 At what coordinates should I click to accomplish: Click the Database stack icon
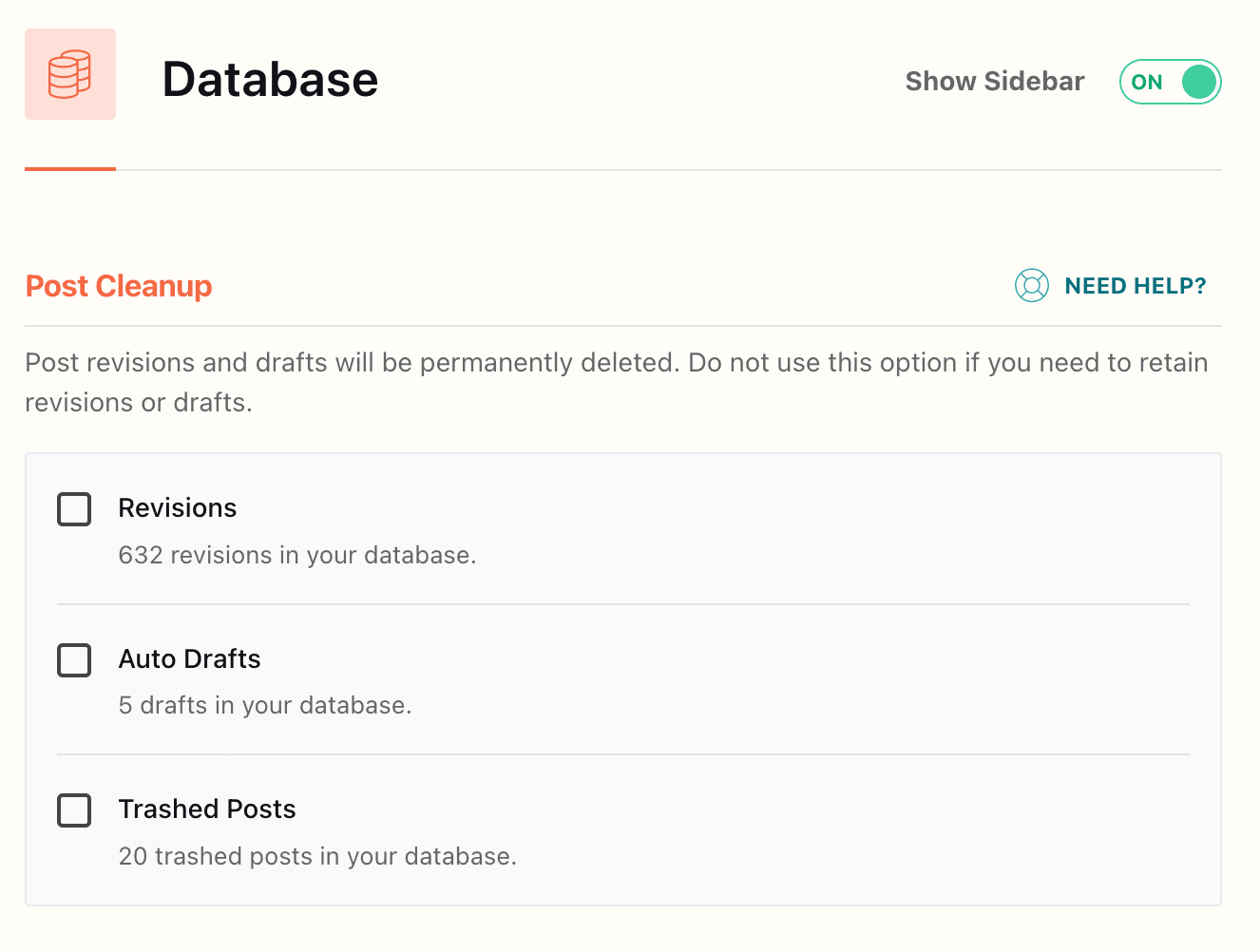70,74
